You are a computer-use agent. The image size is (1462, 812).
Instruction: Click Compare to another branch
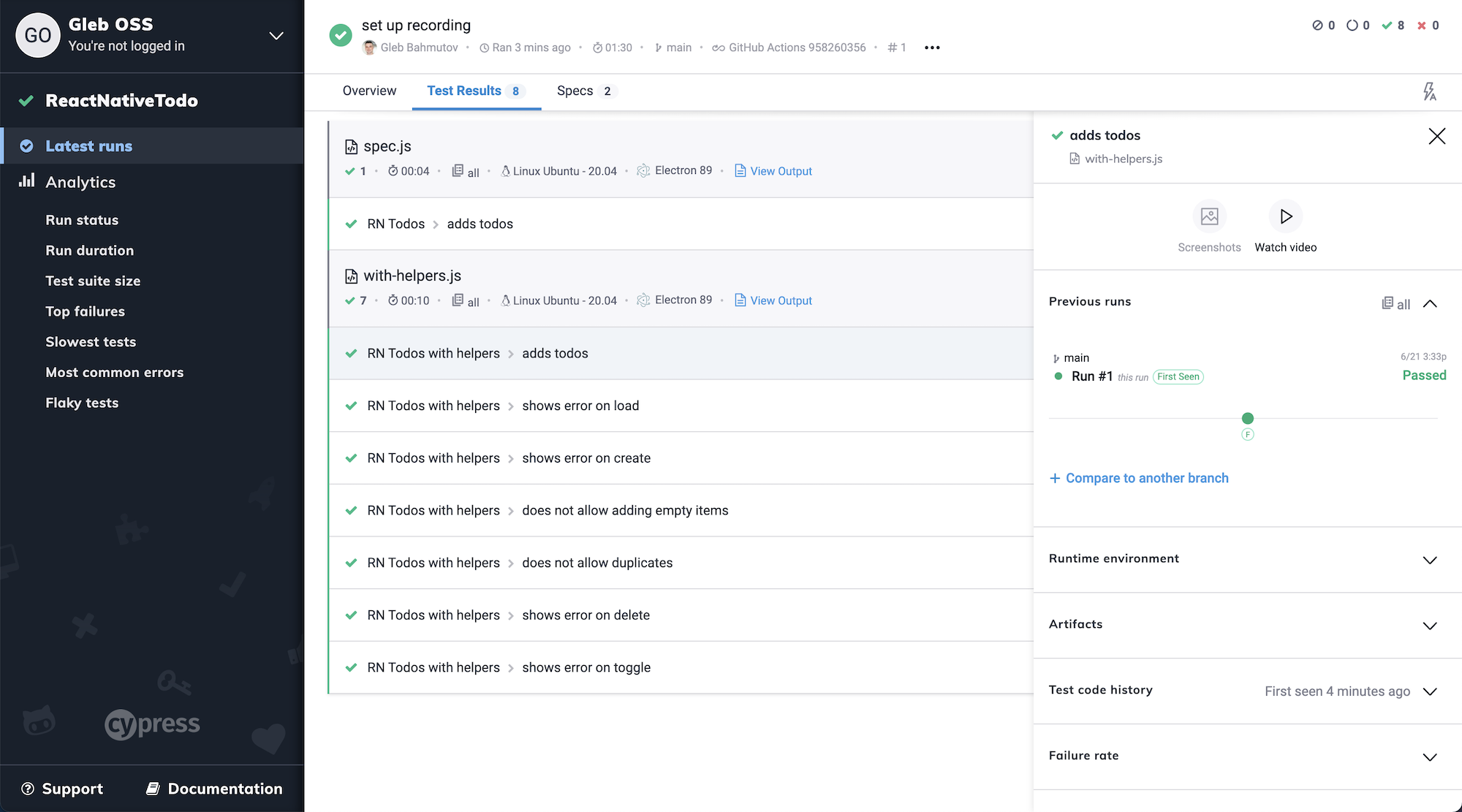[x=1139, y=478]
